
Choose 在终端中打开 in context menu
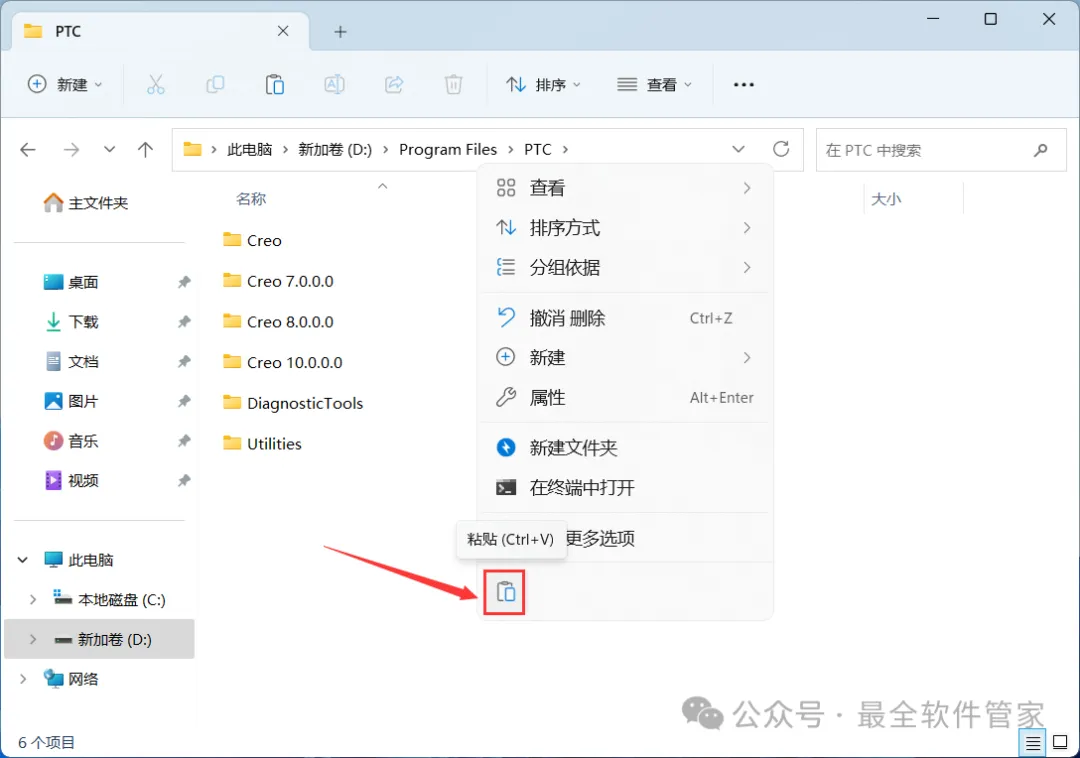coord(624,487)
